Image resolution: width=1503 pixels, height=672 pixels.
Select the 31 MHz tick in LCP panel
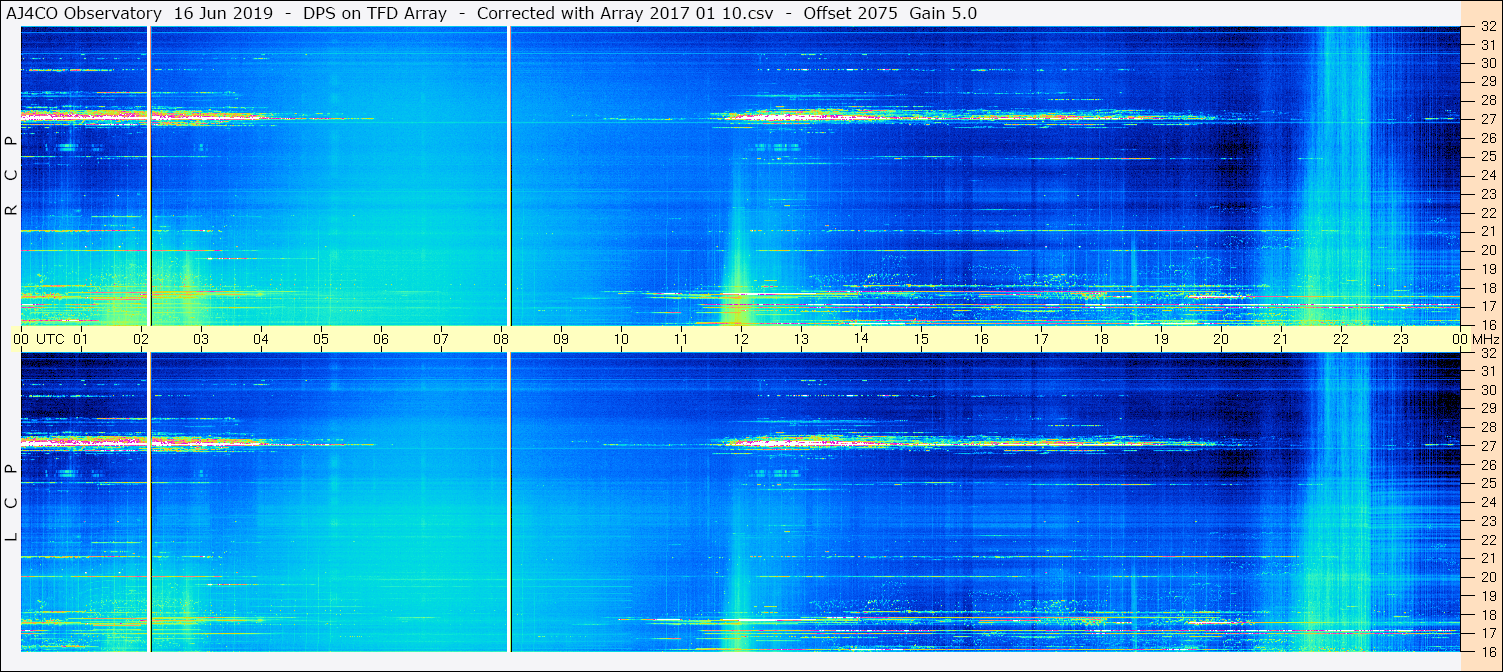tap(1488, 371)
